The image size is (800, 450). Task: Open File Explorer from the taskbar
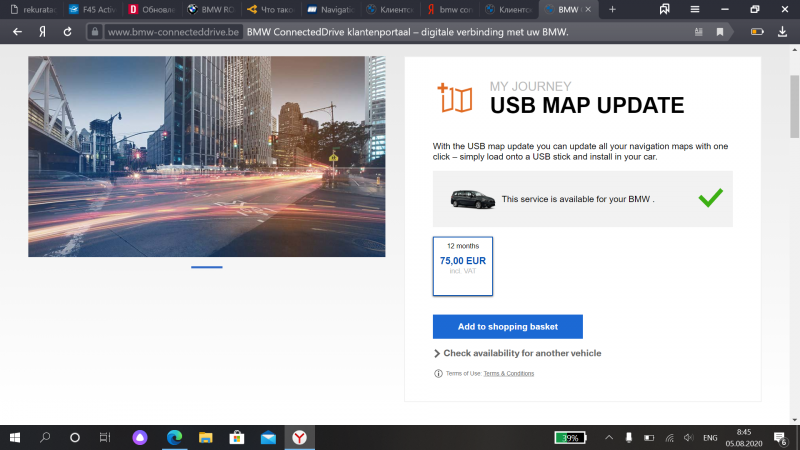206,437
